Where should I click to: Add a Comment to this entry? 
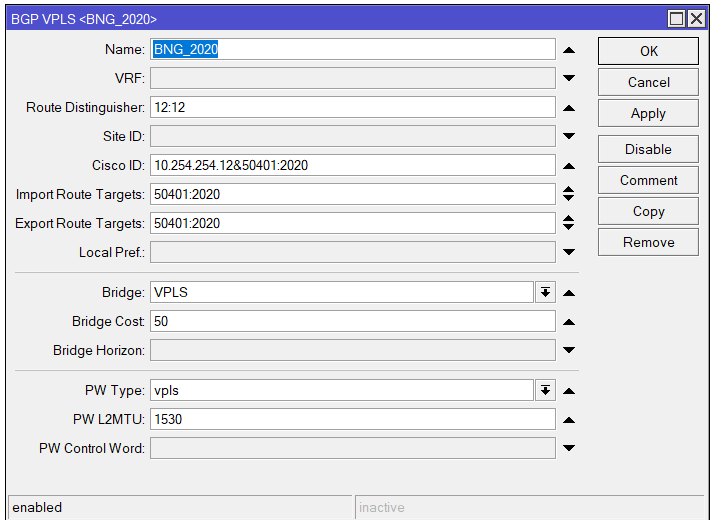pos(648,180)
